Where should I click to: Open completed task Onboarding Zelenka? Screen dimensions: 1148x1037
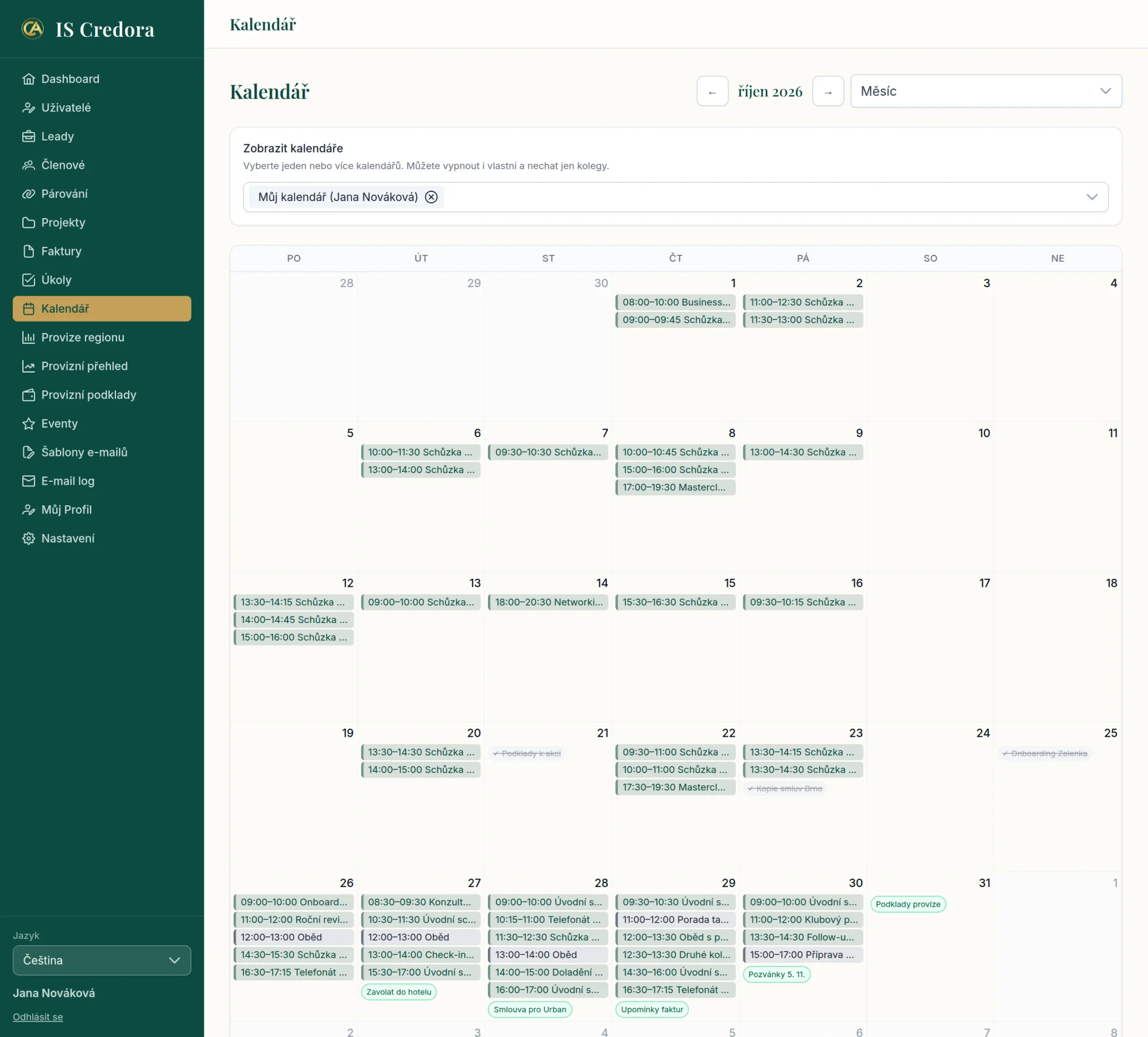(x=1045, y=753)
